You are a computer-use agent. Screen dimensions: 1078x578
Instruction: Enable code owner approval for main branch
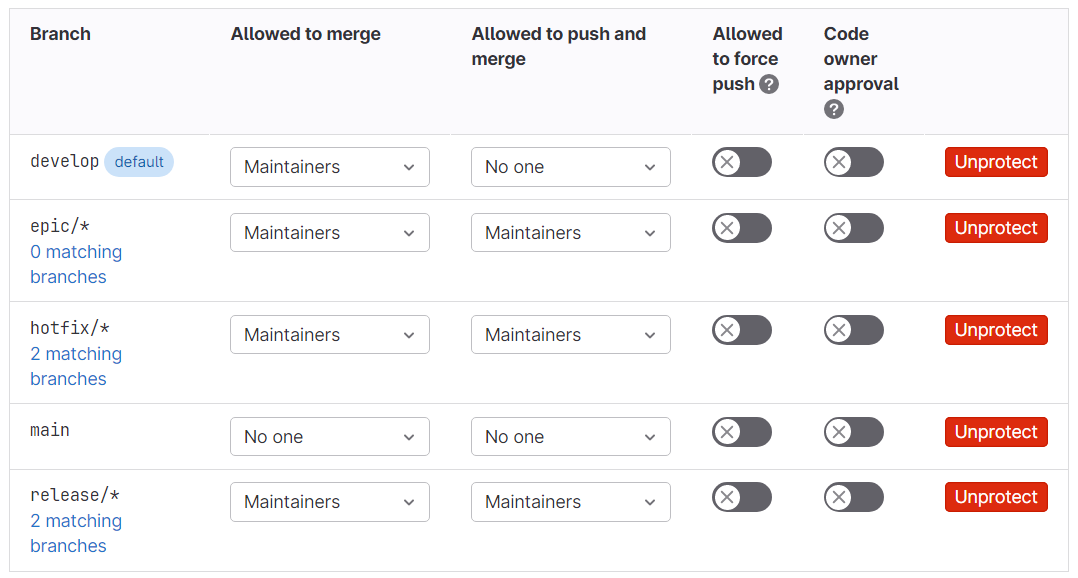click(x=854, y=432)
